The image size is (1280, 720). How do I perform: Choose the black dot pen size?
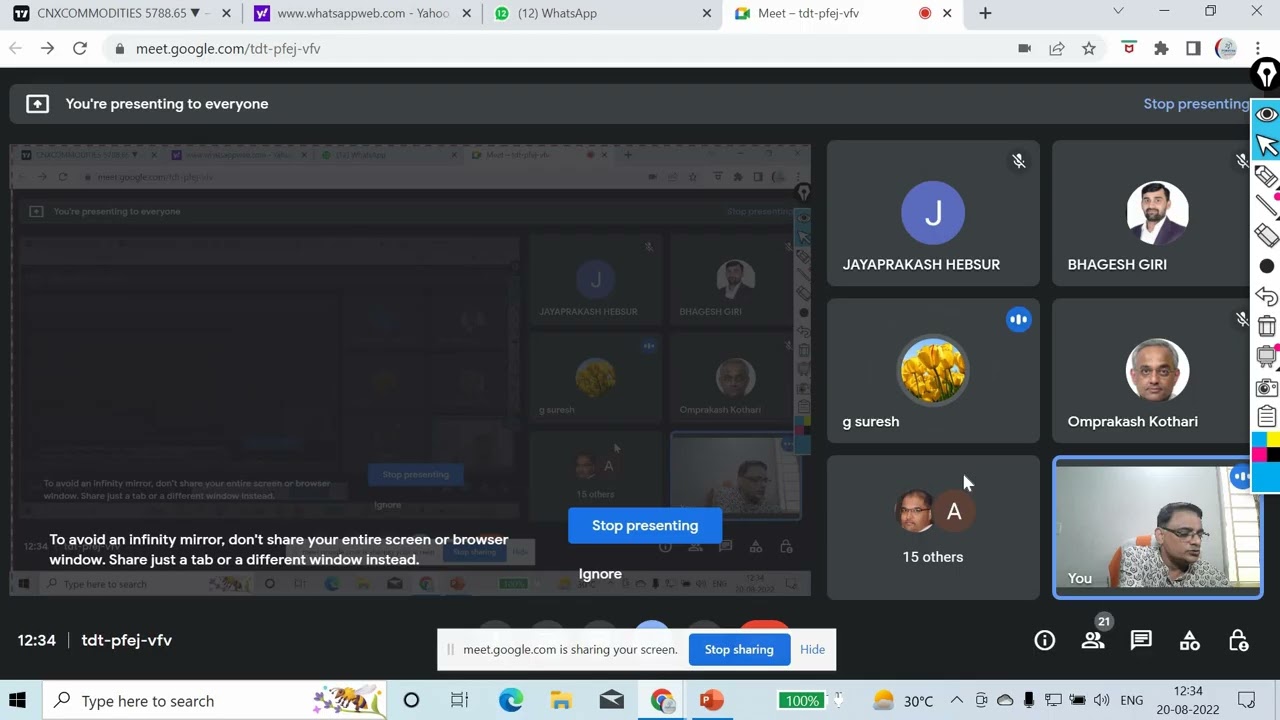point(1266,267)
